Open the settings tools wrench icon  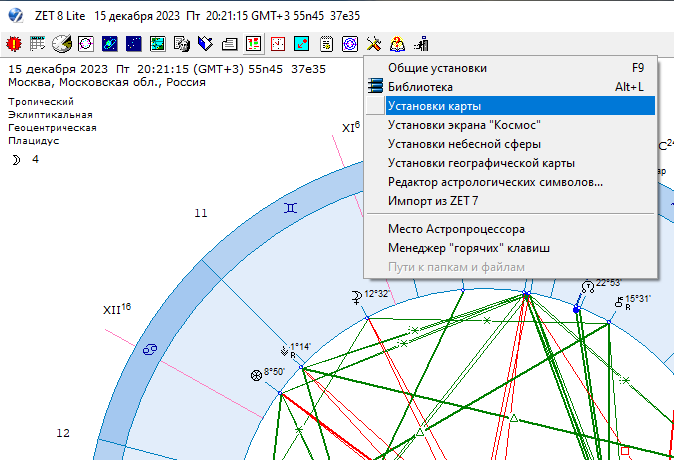point(374,44)
